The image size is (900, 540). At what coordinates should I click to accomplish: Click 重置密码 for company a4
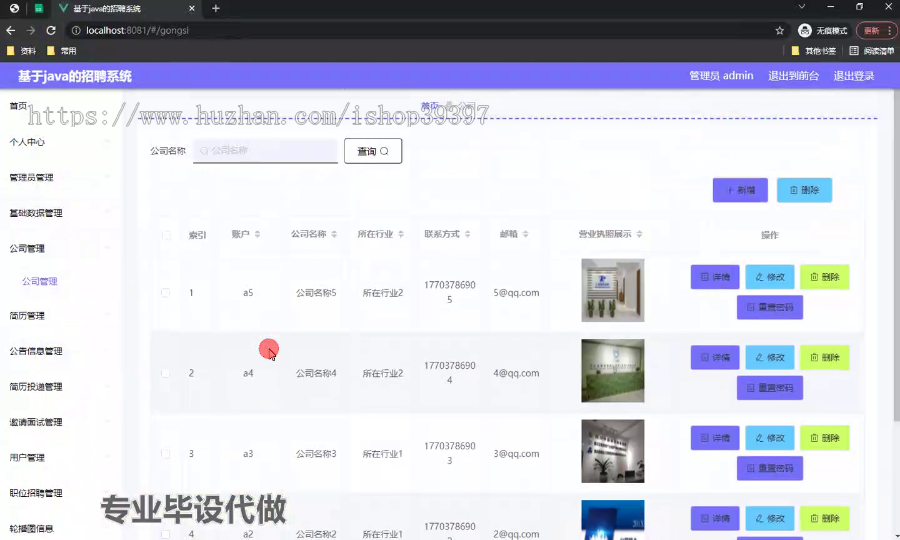770,388
